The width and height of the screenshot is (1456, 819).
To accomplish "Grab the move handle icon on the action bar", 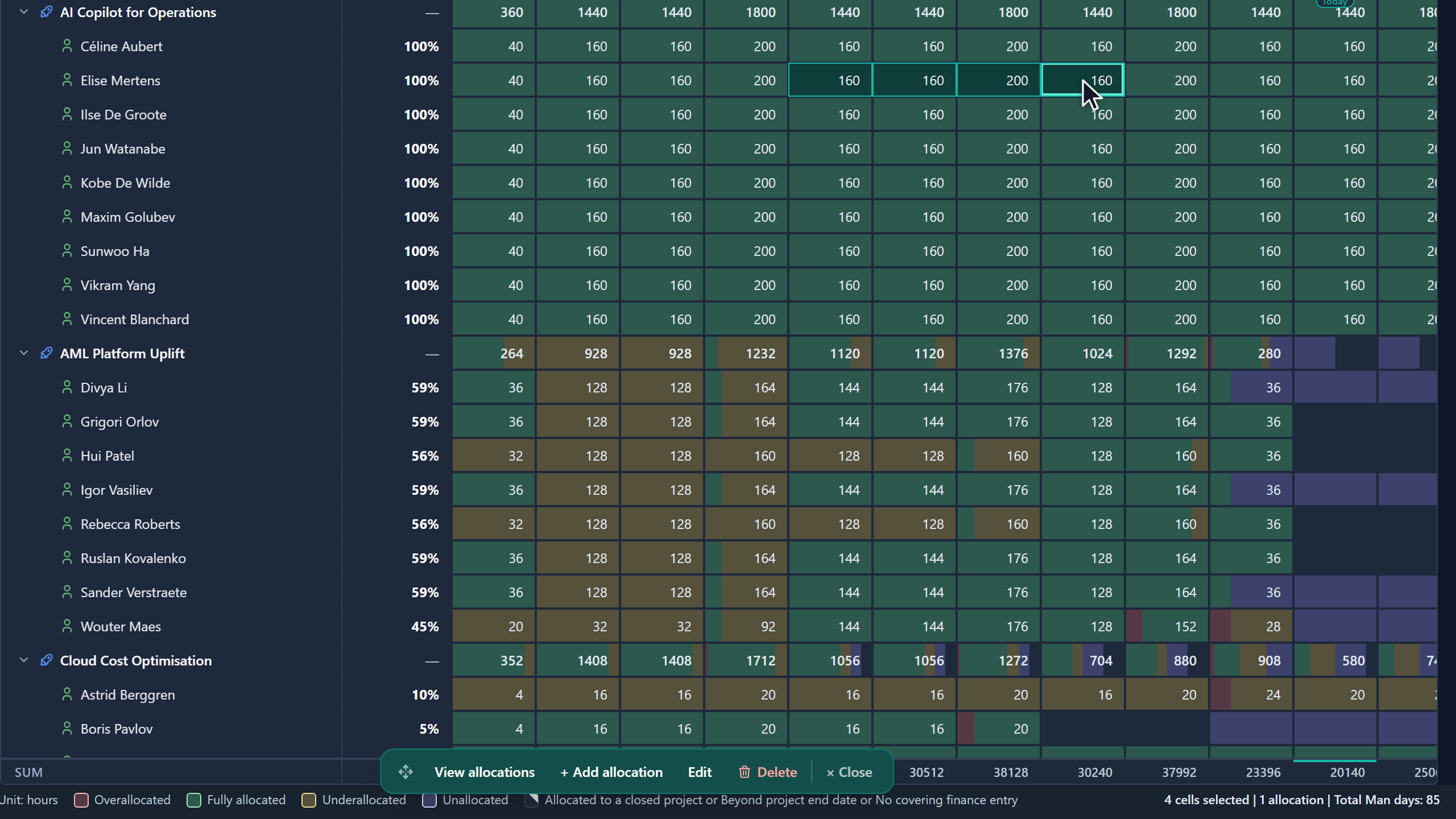I will 406,772.
